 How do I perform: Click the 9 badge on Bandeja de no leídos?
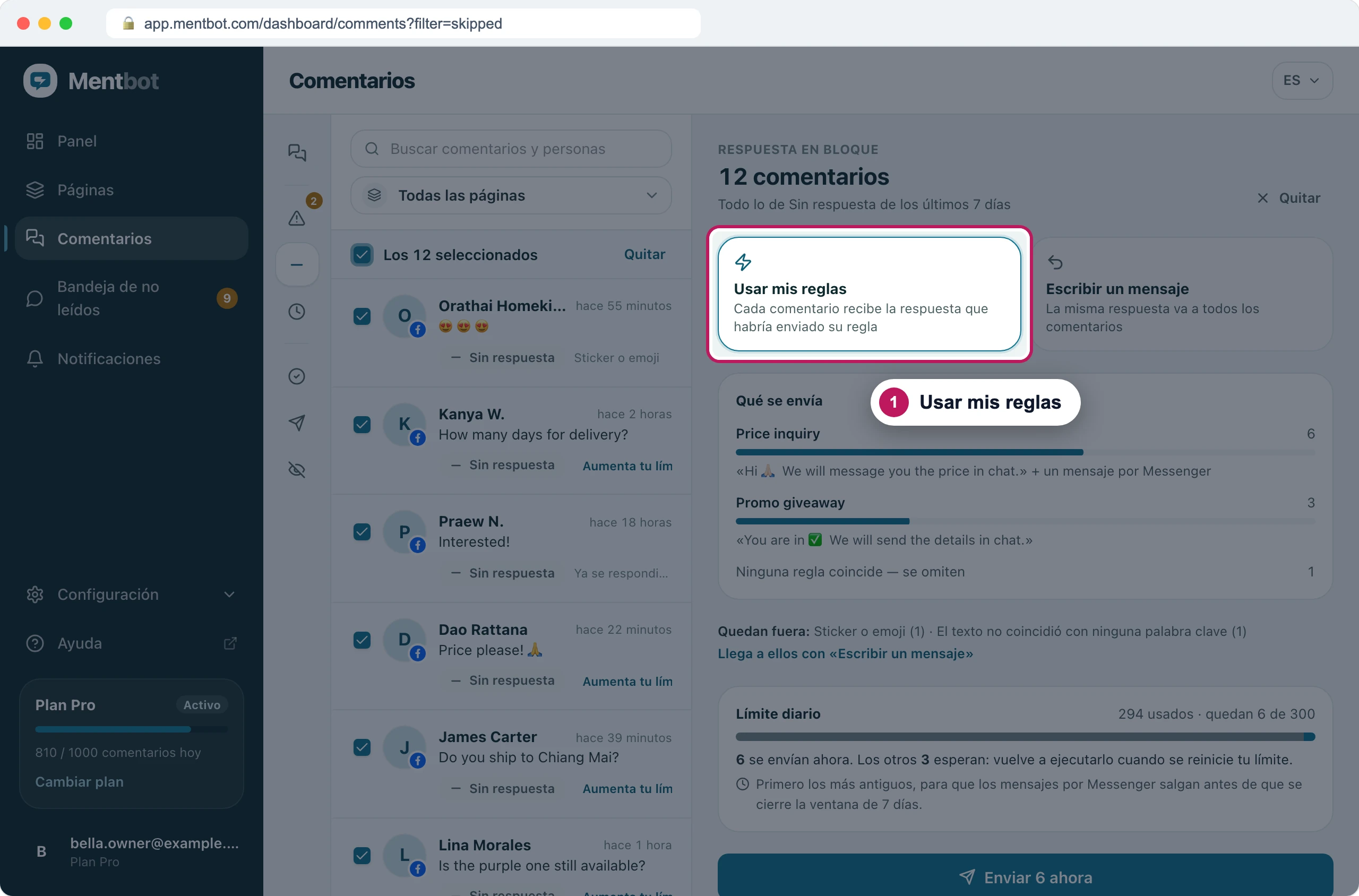click(x=227, y=298)
